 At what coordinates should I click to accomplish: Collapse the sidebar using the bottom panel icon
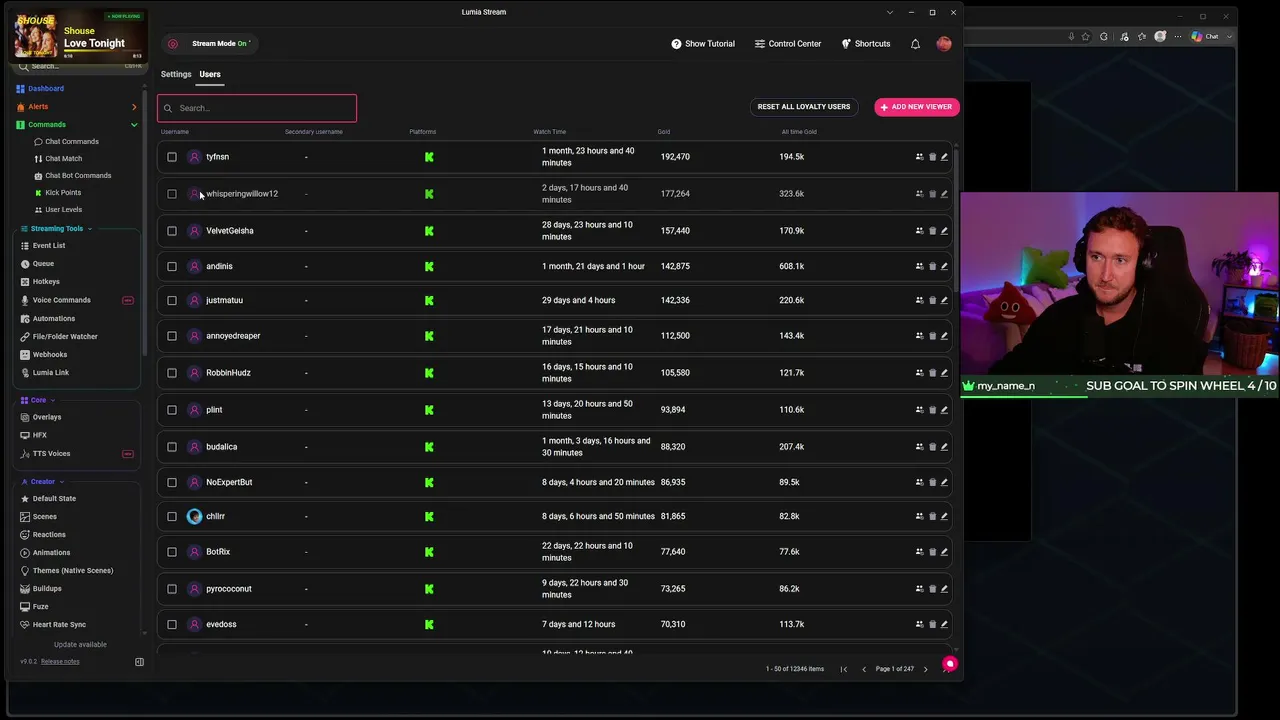click(x=139, y=662)
